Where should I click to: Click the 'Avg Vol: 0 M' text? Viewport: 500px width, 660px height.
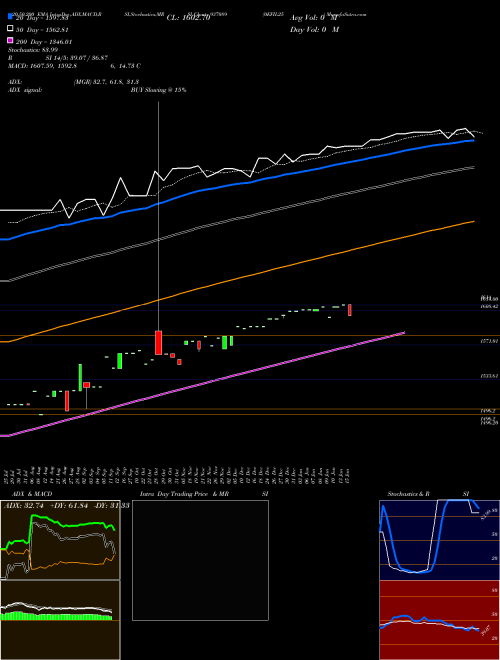(314, 18)
